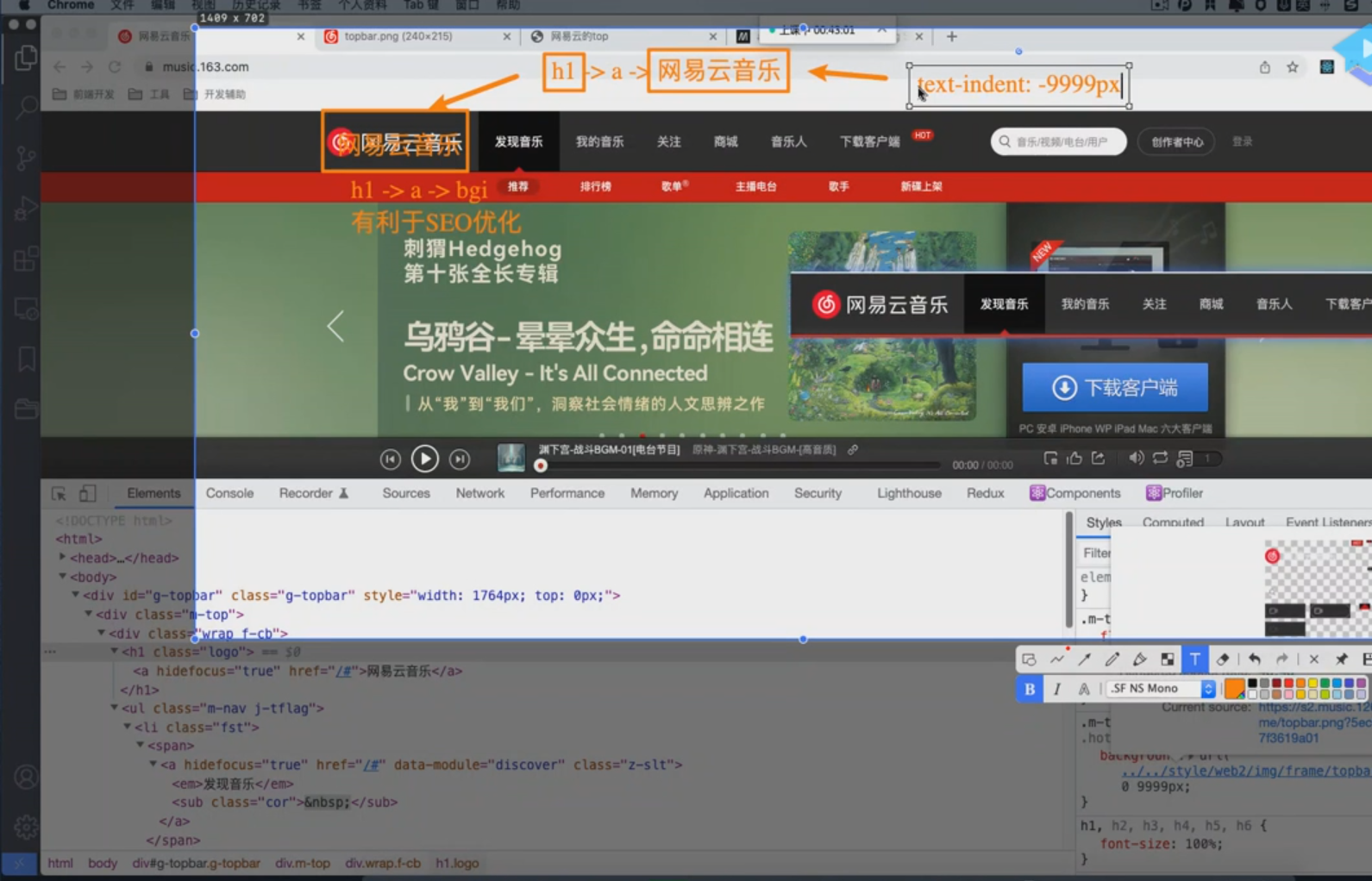Screen dimensions: 1372x881
Task: Collapse the body element in DOM tree
Action: [x=62, y=576]
